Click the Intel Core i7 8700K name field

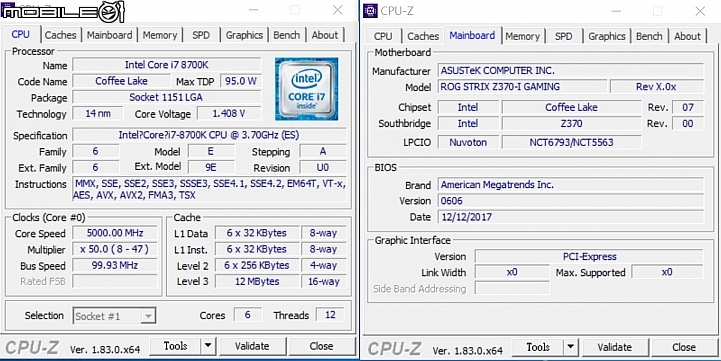pyautogui.click(x=166, y=65)
